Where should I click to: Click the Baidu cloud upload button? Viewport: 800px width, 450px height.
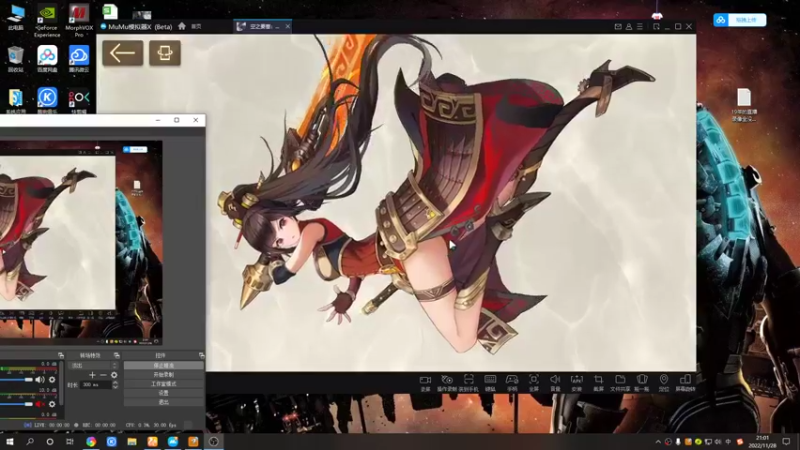click(740, 20)
